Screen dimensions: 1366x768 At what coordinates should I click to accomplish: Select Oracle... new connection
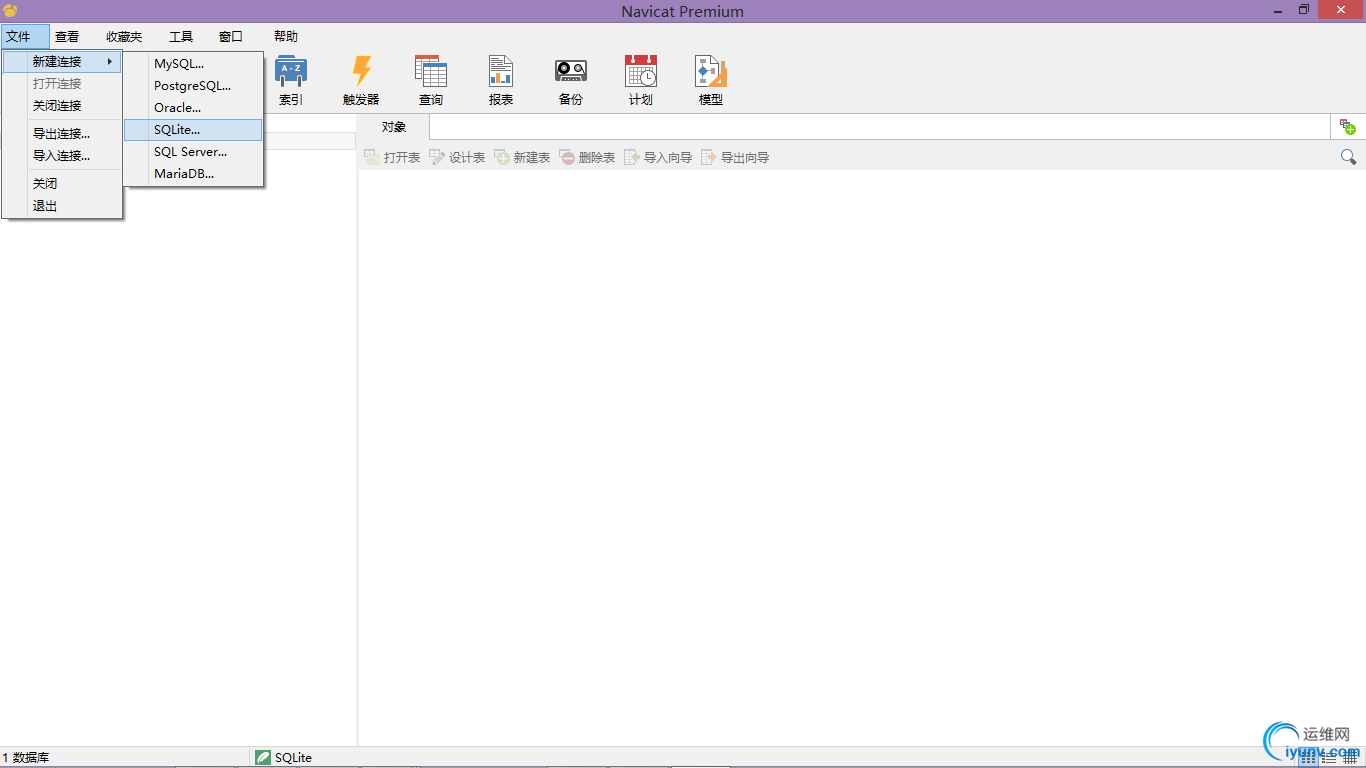pos(193,108)
